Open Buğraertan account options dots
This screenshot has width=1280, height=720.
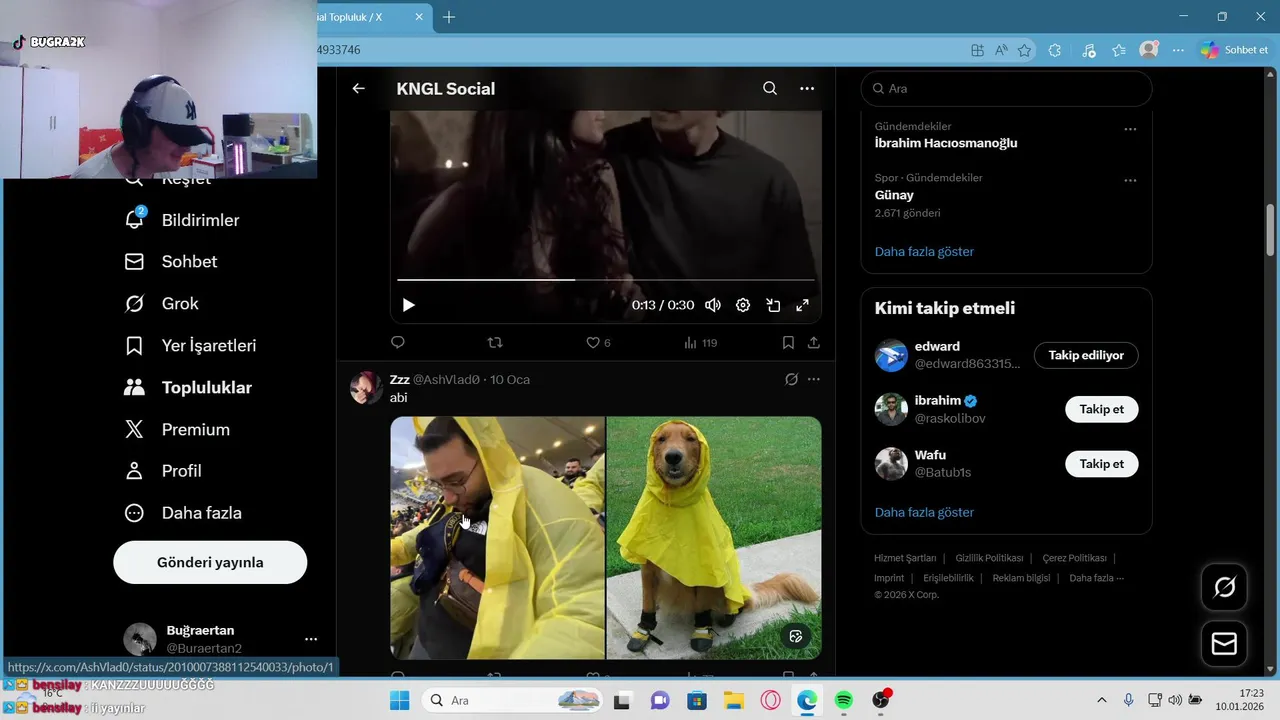(311, 639)
